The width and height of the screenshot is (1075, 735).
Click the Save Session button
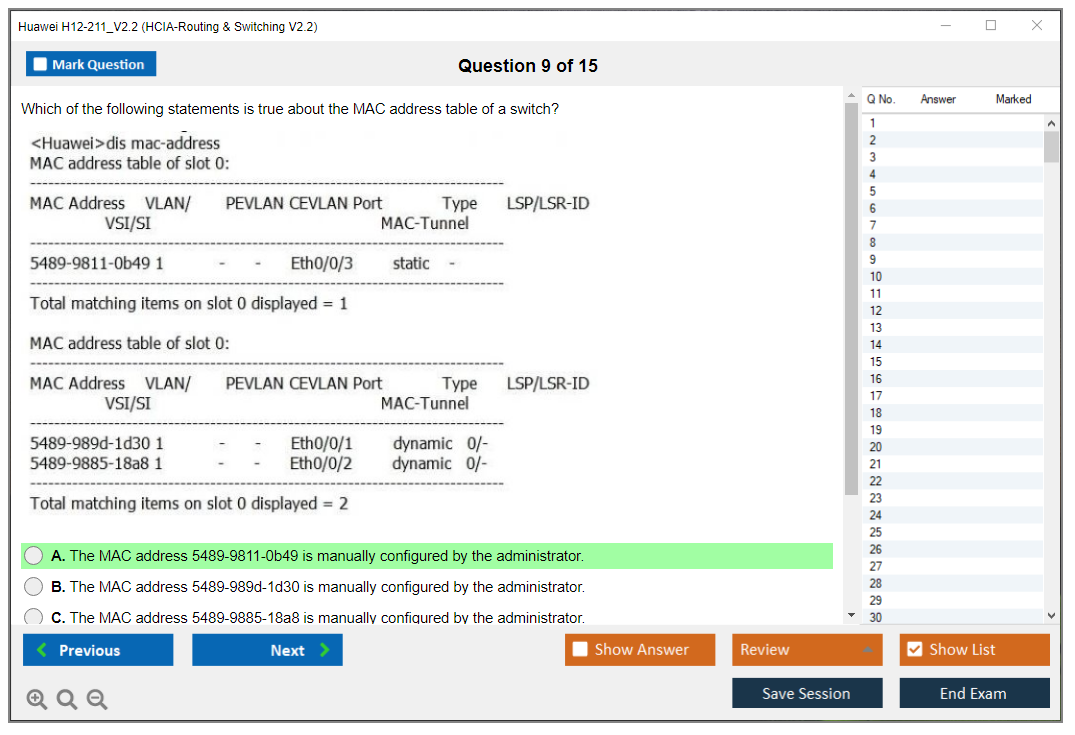pyautogui.click(x=807, y=693)
